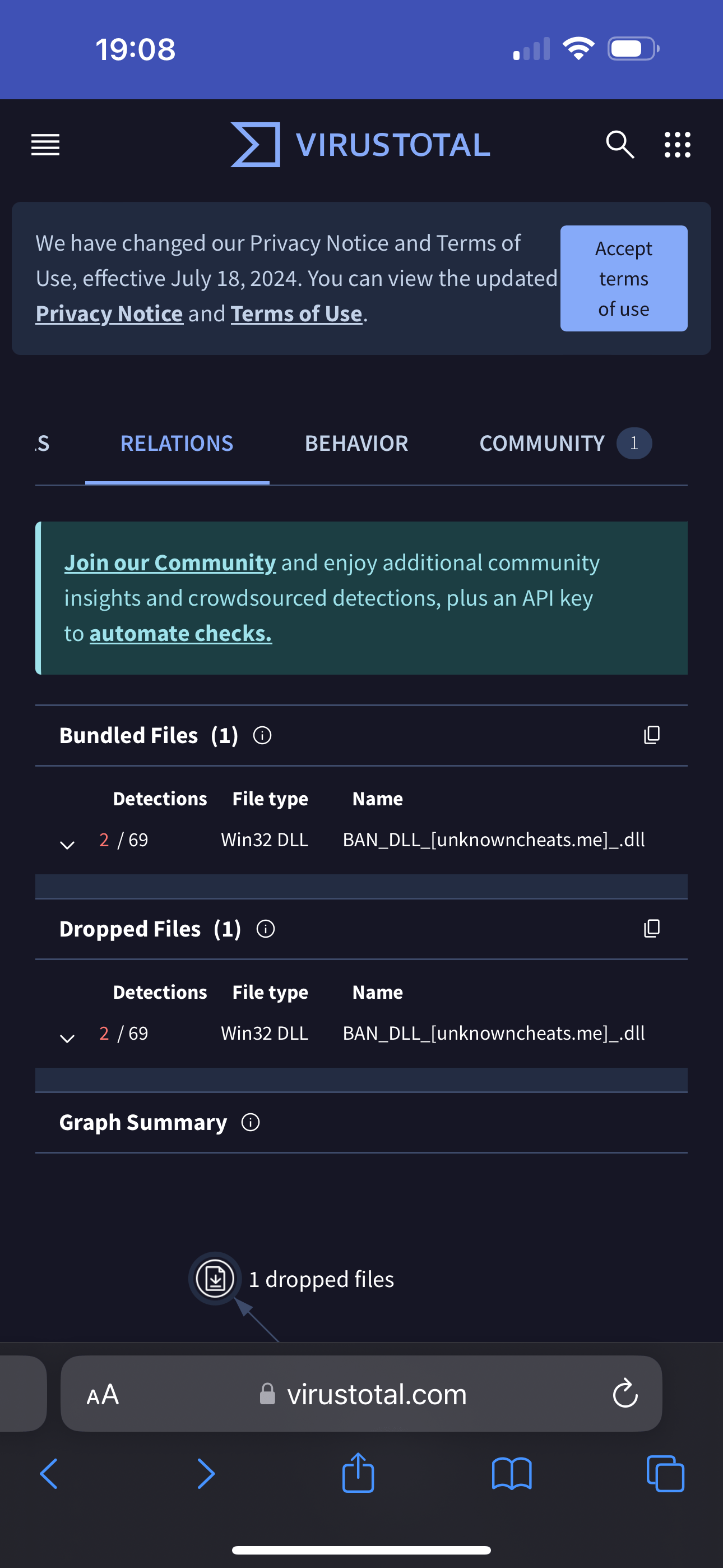Click Accept terms of use button
Viewport: 723px width, 1568px height.
click(x=624, y=279)
